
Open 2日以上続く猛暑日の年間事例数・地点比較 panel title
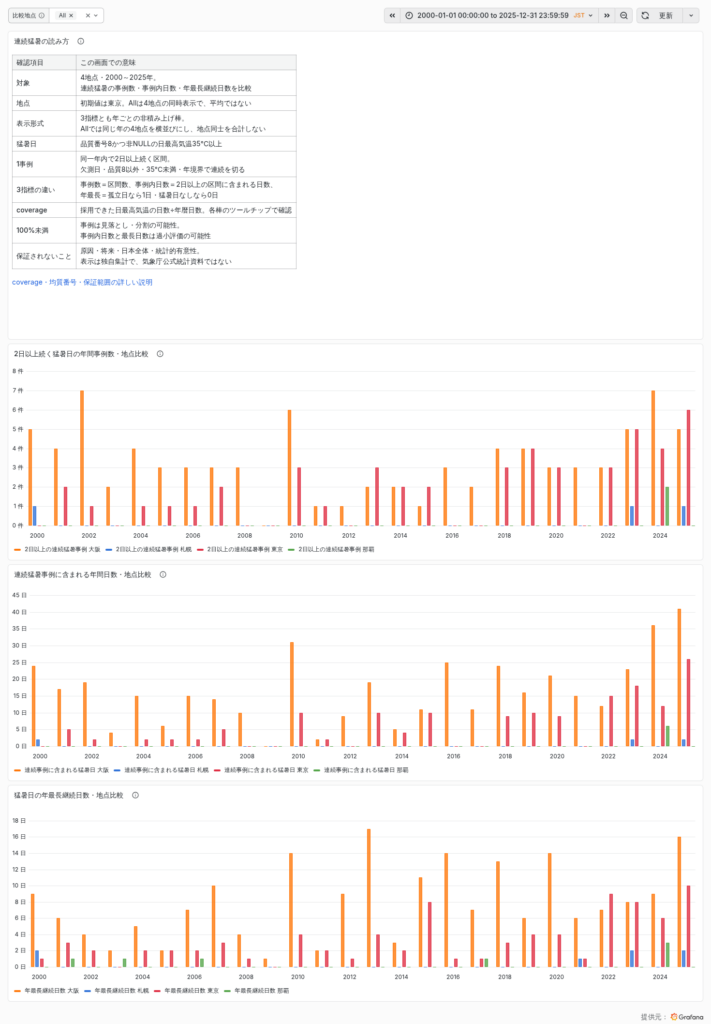tap(82, 354)
